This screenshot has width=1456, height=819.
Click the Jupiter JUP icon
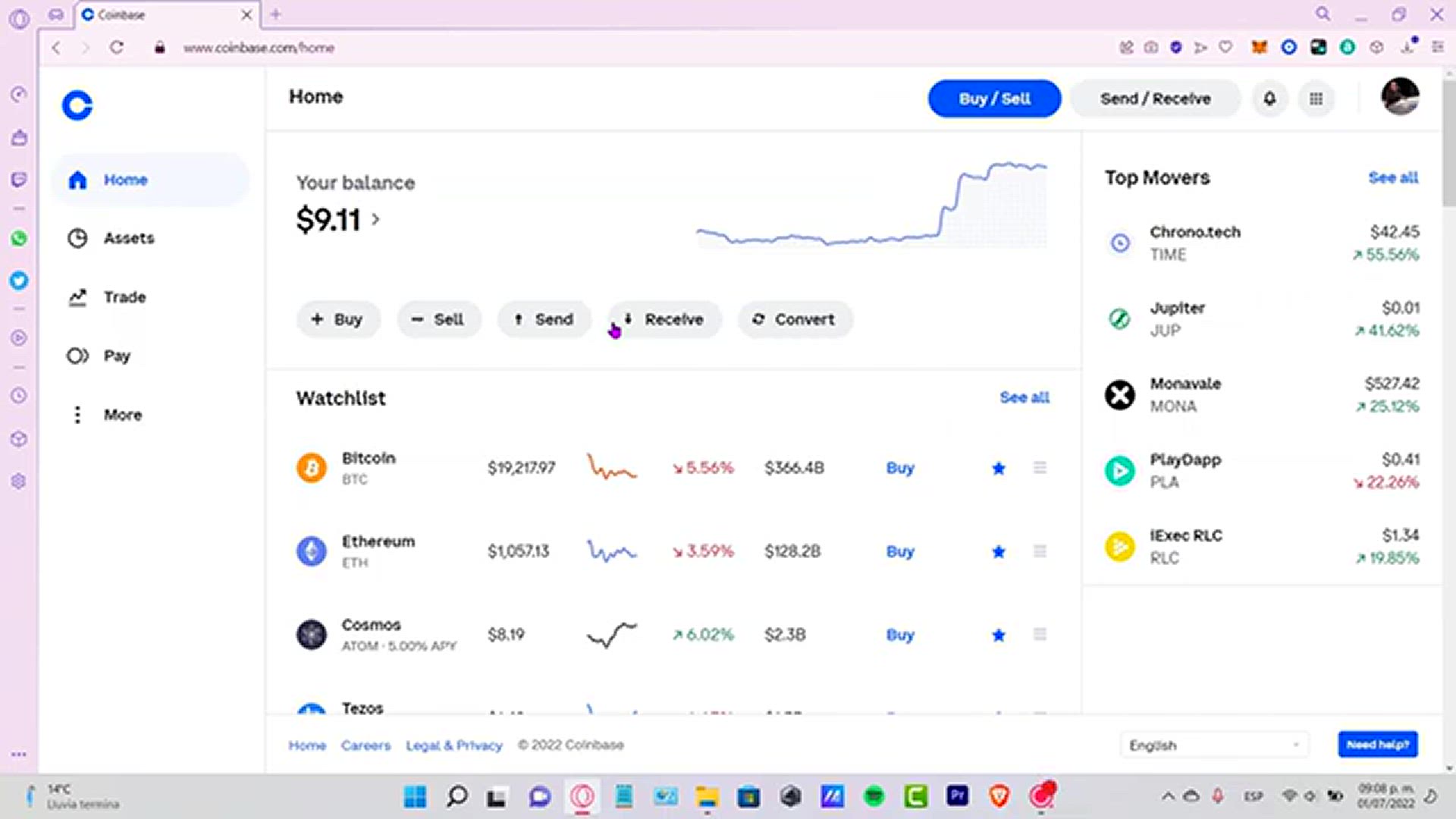1120,318
